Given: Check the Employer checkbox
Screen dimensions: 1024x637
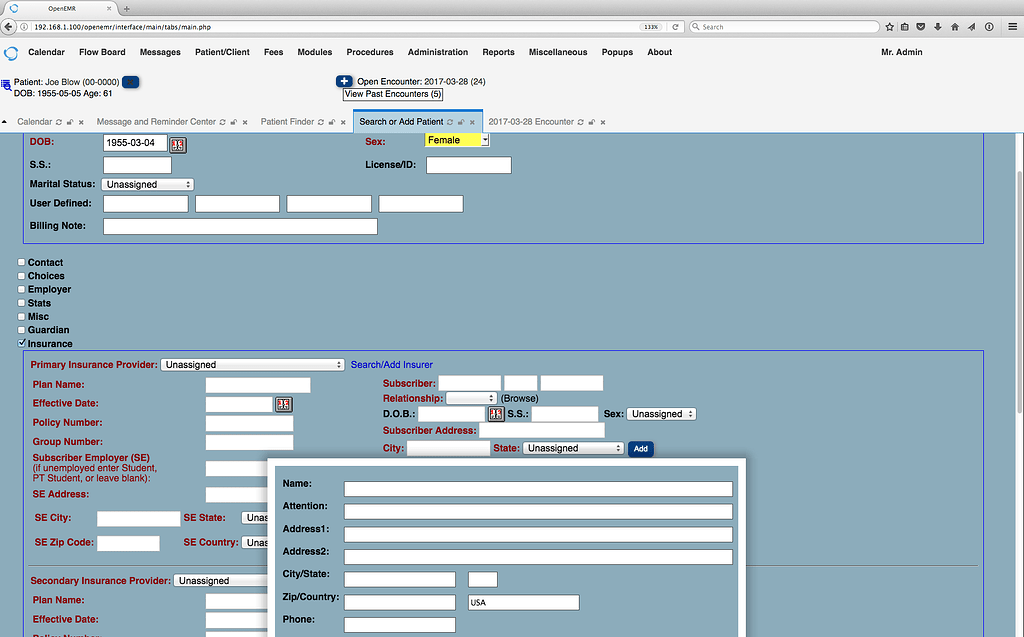Looking at the screenshot, I should click(x=21, y=289).
